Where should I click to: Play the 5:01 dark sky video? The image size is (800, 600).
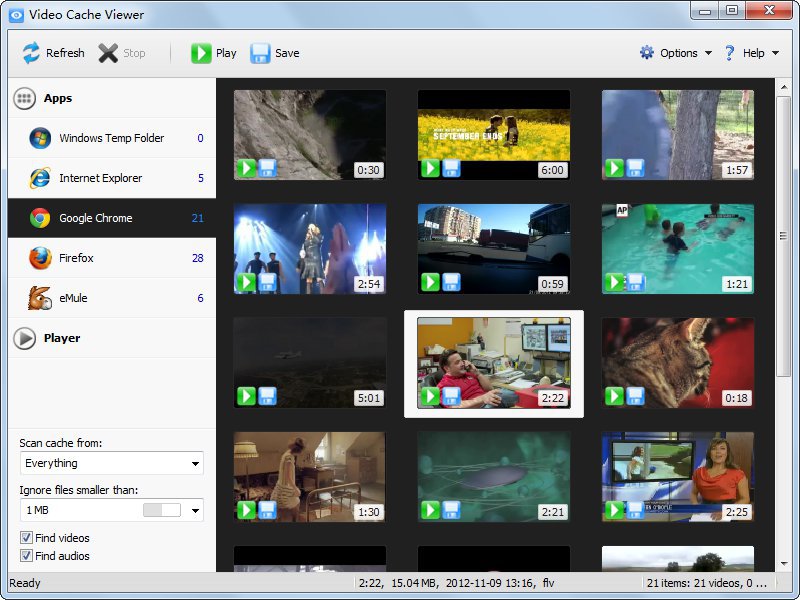[x=246, y=396]
